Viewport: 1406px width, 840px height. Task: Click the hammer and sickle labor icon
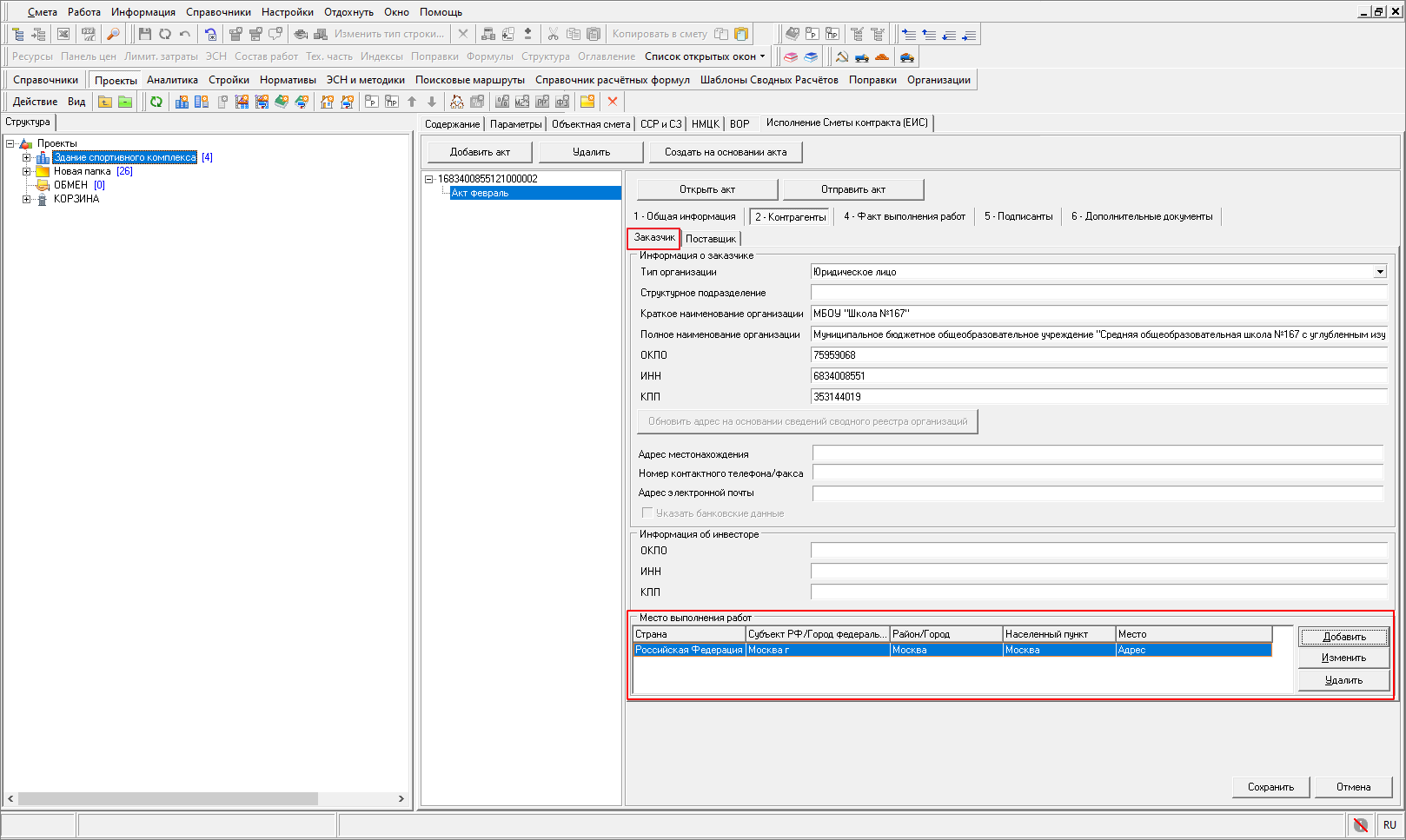[x=841, y=57]
